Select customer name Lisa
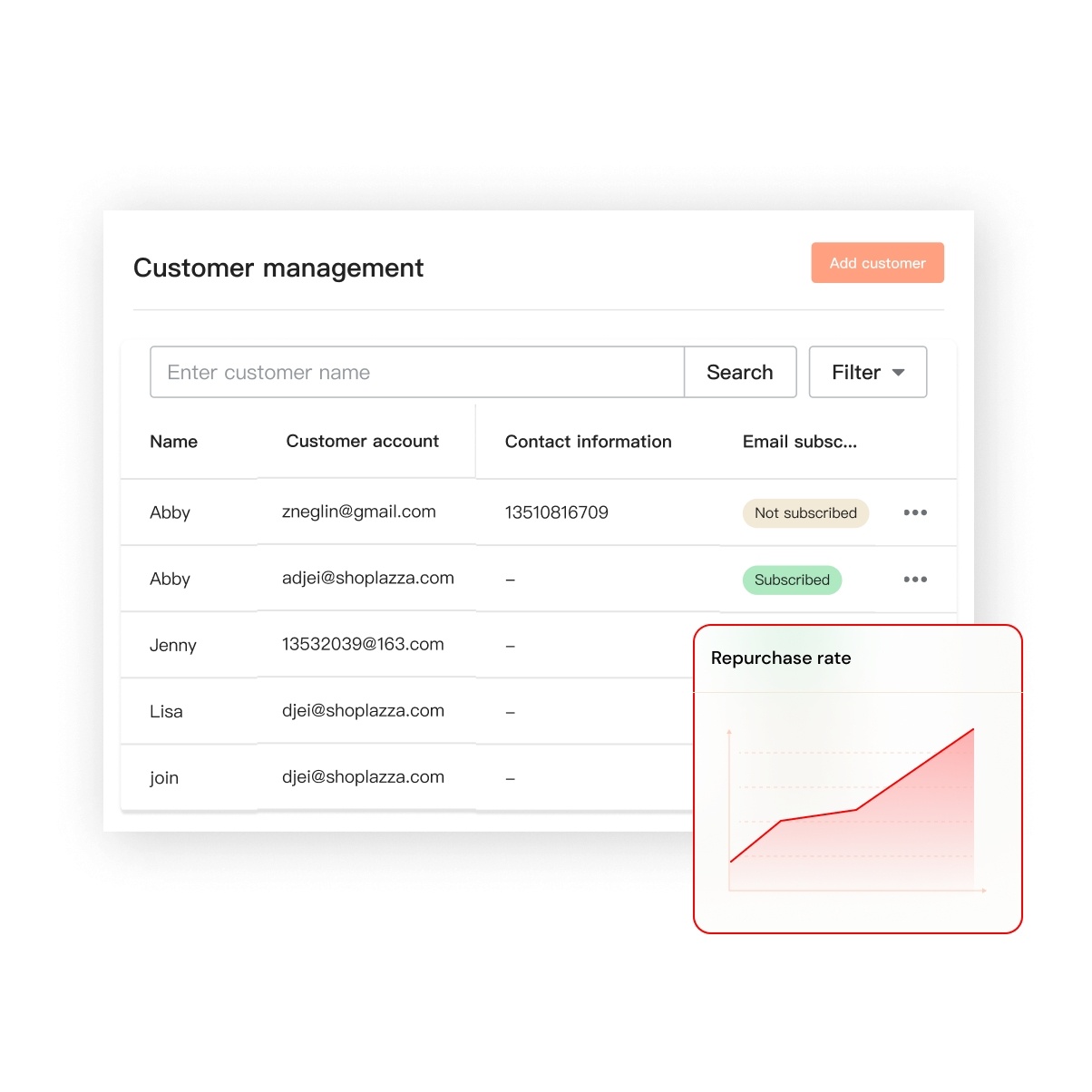Screen dimensions: 1092x1092 pos(166,712)
